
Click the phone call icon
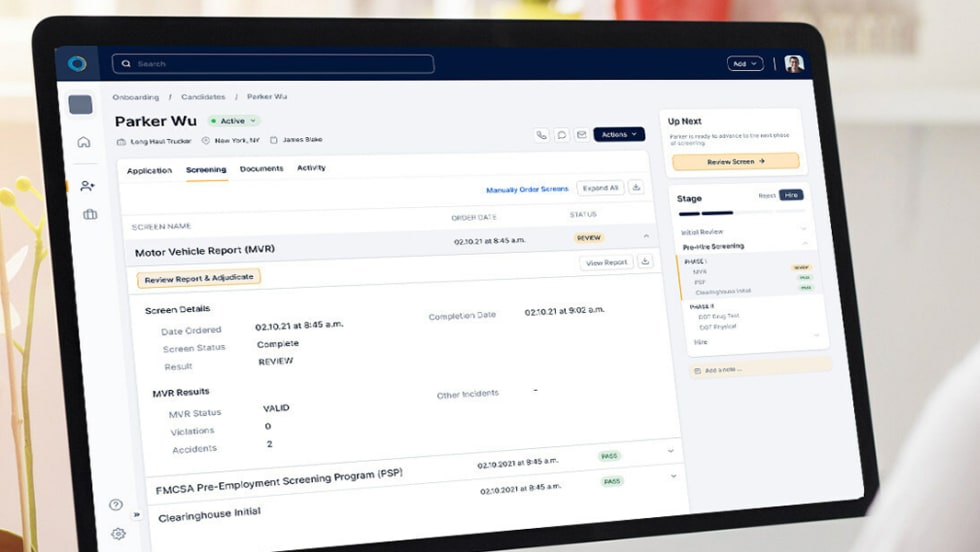tap(541, 135)
